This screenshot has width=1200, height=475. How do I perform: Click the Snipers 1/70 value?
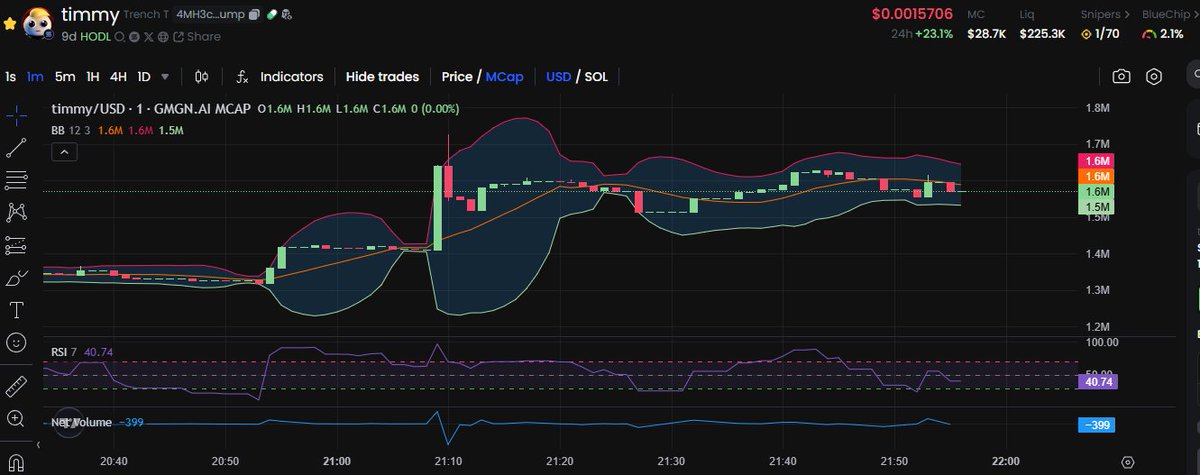click(x=1100, y=34)
